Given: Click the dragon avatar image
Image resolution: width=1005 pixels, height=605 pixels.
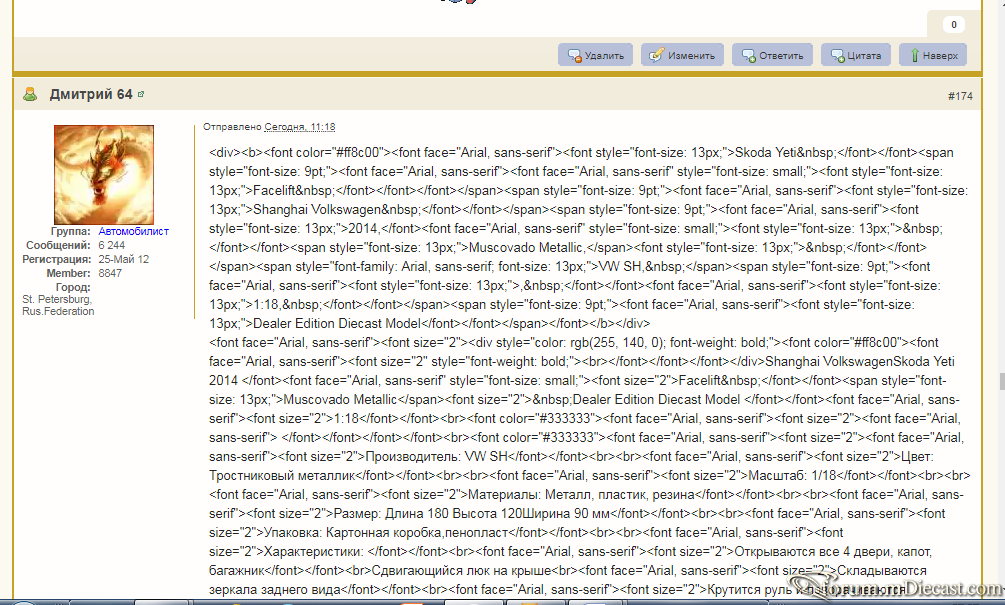Looking at the screenshot, I should (x=104, y=174).
